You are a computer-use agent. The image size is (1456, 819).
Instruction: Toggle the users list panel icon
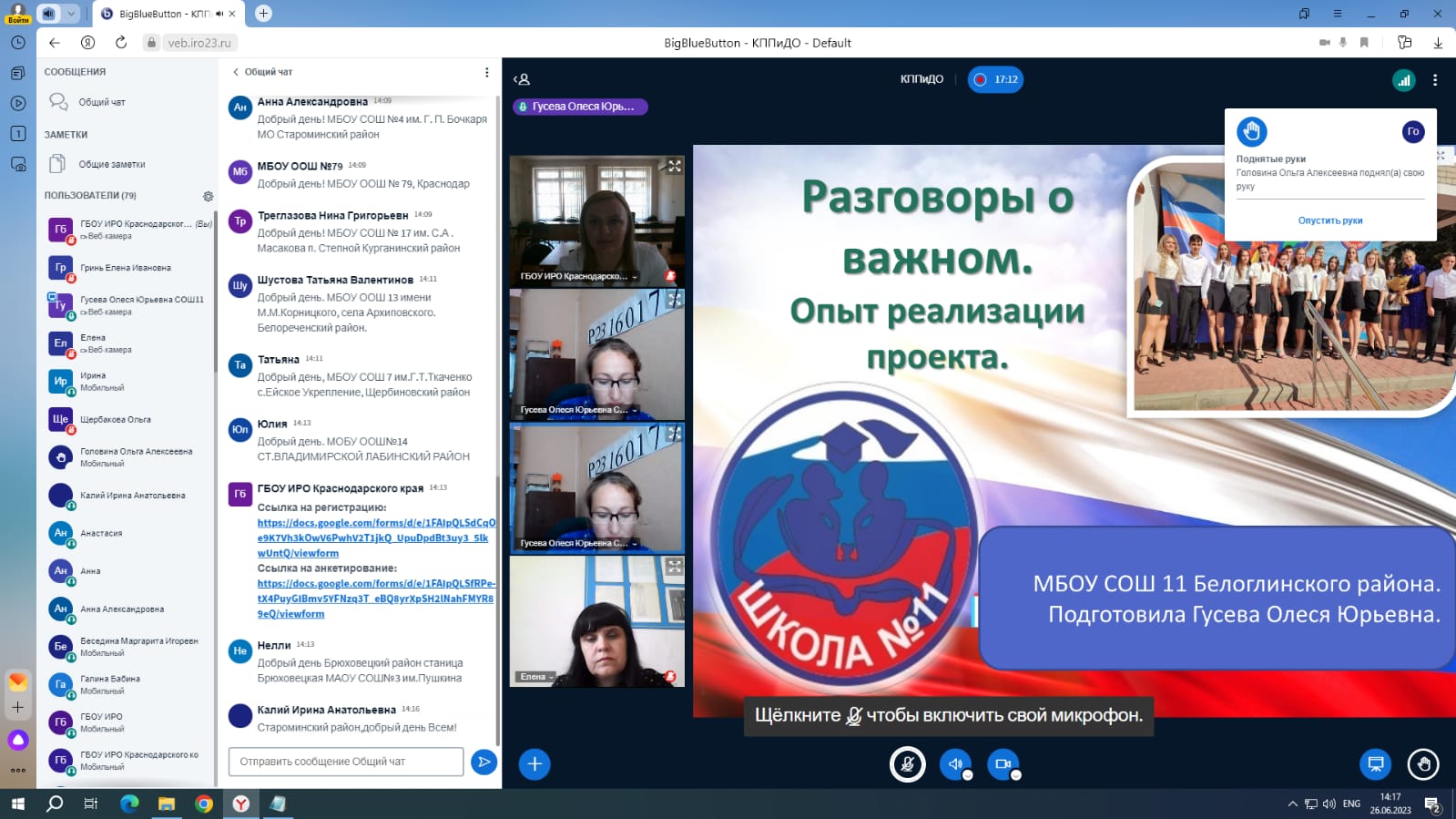coord(522,80)
